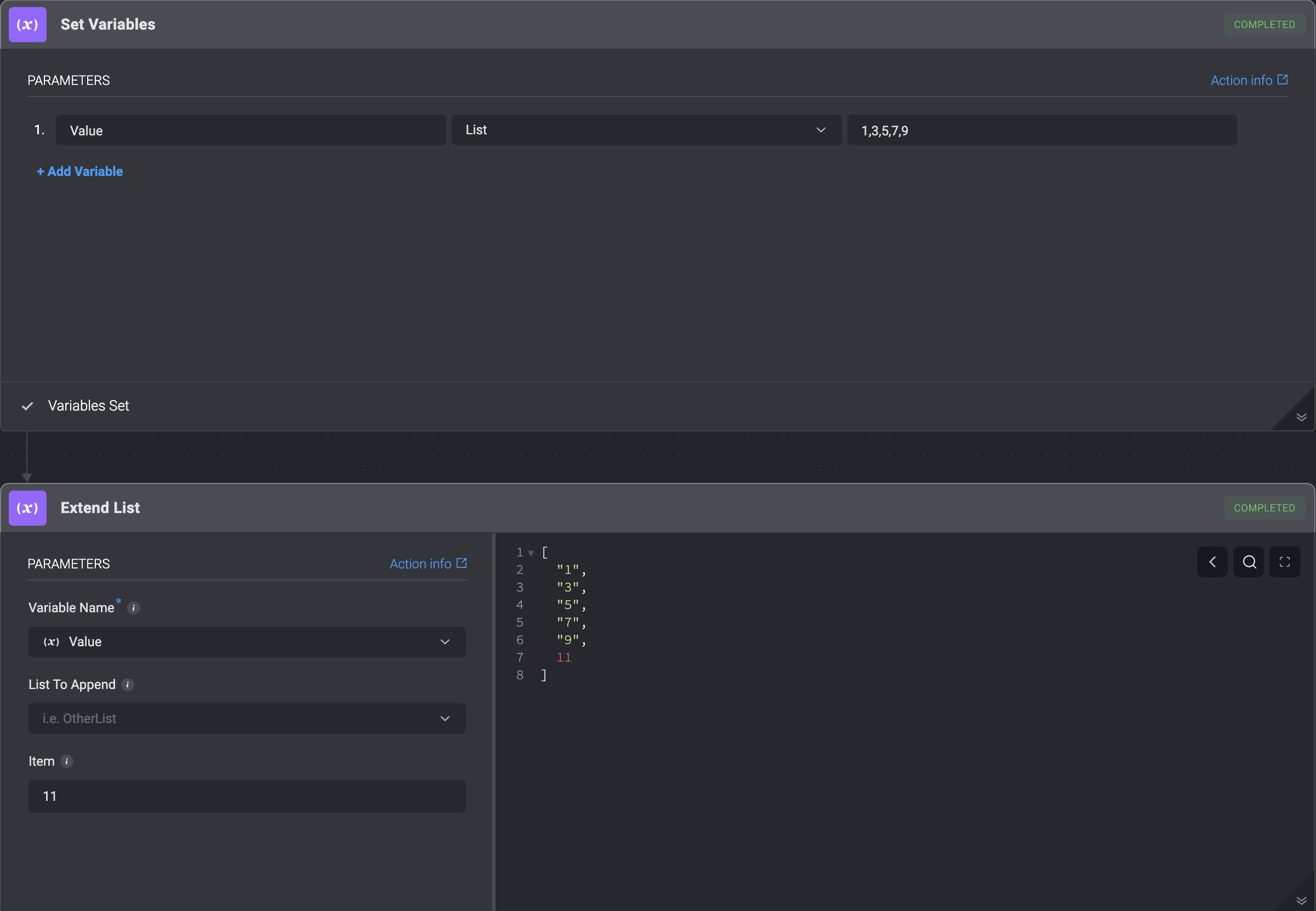Click the Extend List Action info external-link icon

coord(462,563)
